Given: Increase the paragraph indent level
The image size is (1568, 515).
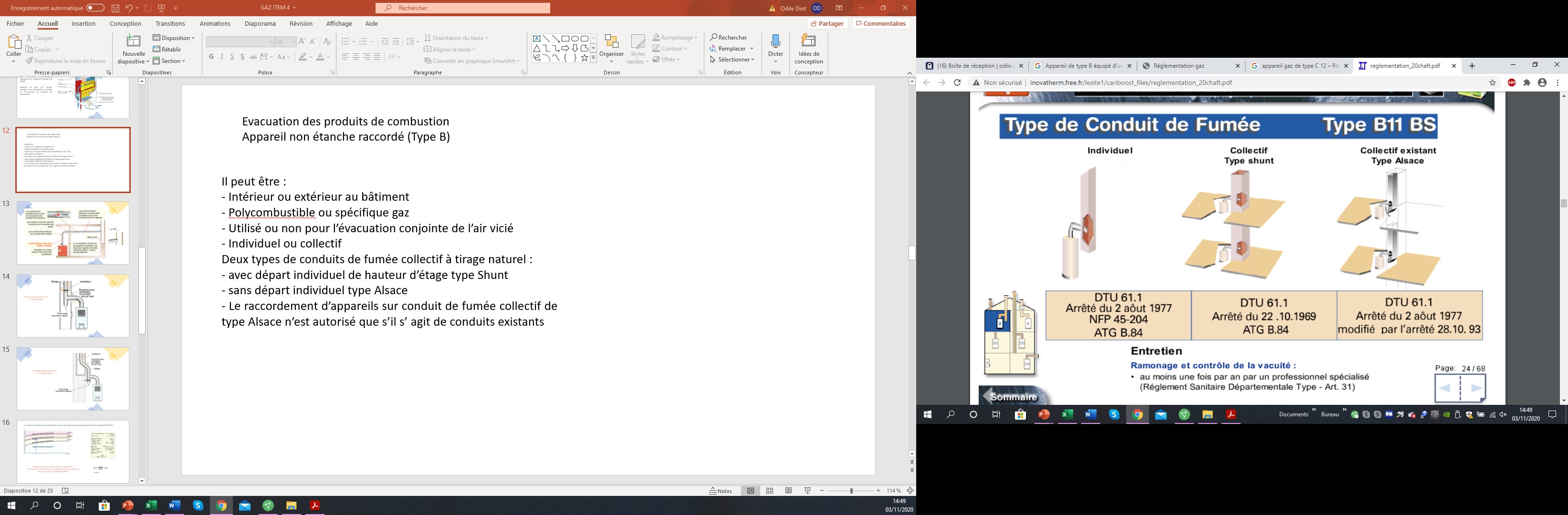Looking at the screenshot, I should [x=396, y=41].
